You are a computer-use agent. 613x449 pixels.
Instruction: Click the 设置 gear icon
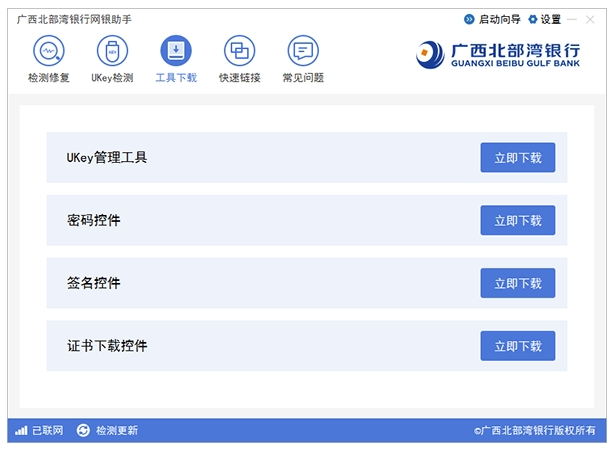(532, 19)
